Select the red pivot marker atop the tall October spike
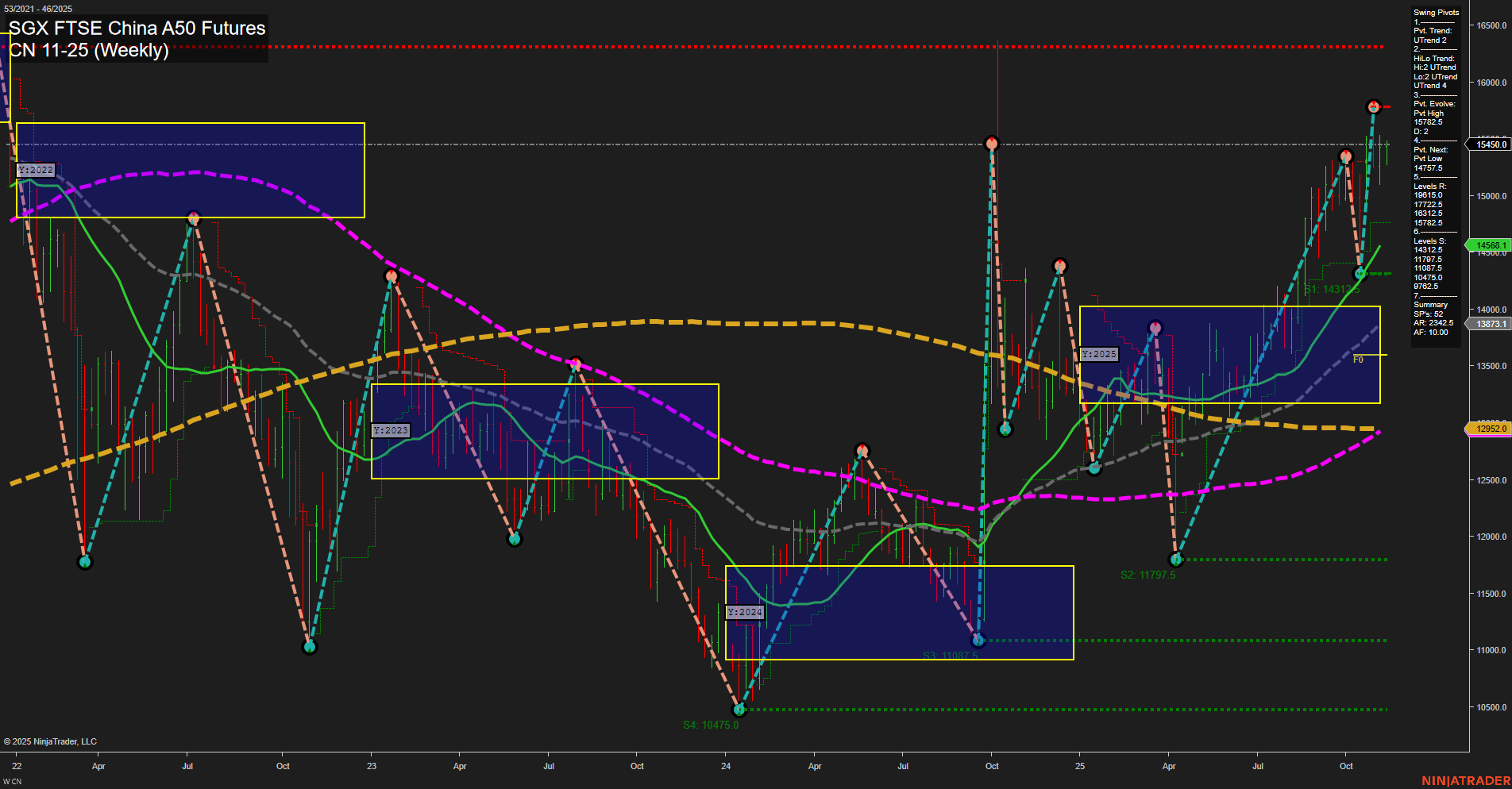The width and height of the screenshot is (1512, 789). pyautogui.click(x=991, y=144)
